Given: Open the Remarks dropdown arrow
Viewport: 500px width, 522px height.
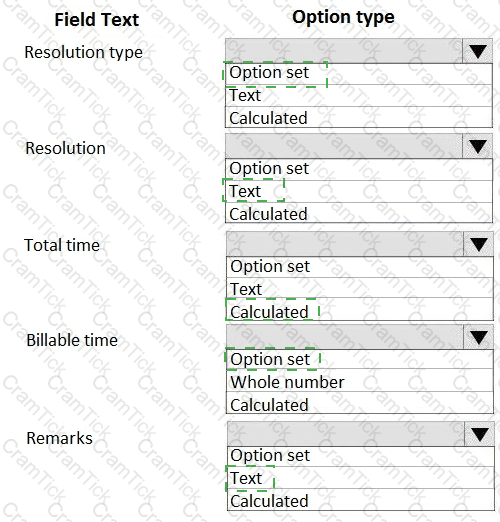Looking at the screenshot, I should pyautogui.click(x=479, y=434).
